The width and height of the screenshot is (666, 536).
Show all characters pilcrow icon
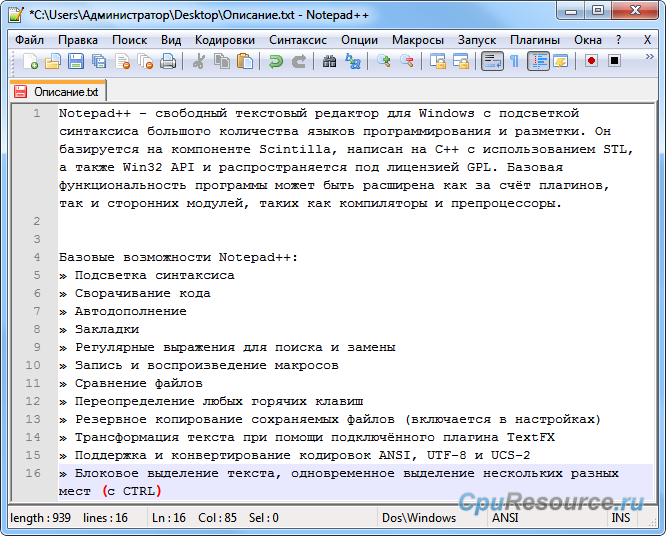[514, 62]
